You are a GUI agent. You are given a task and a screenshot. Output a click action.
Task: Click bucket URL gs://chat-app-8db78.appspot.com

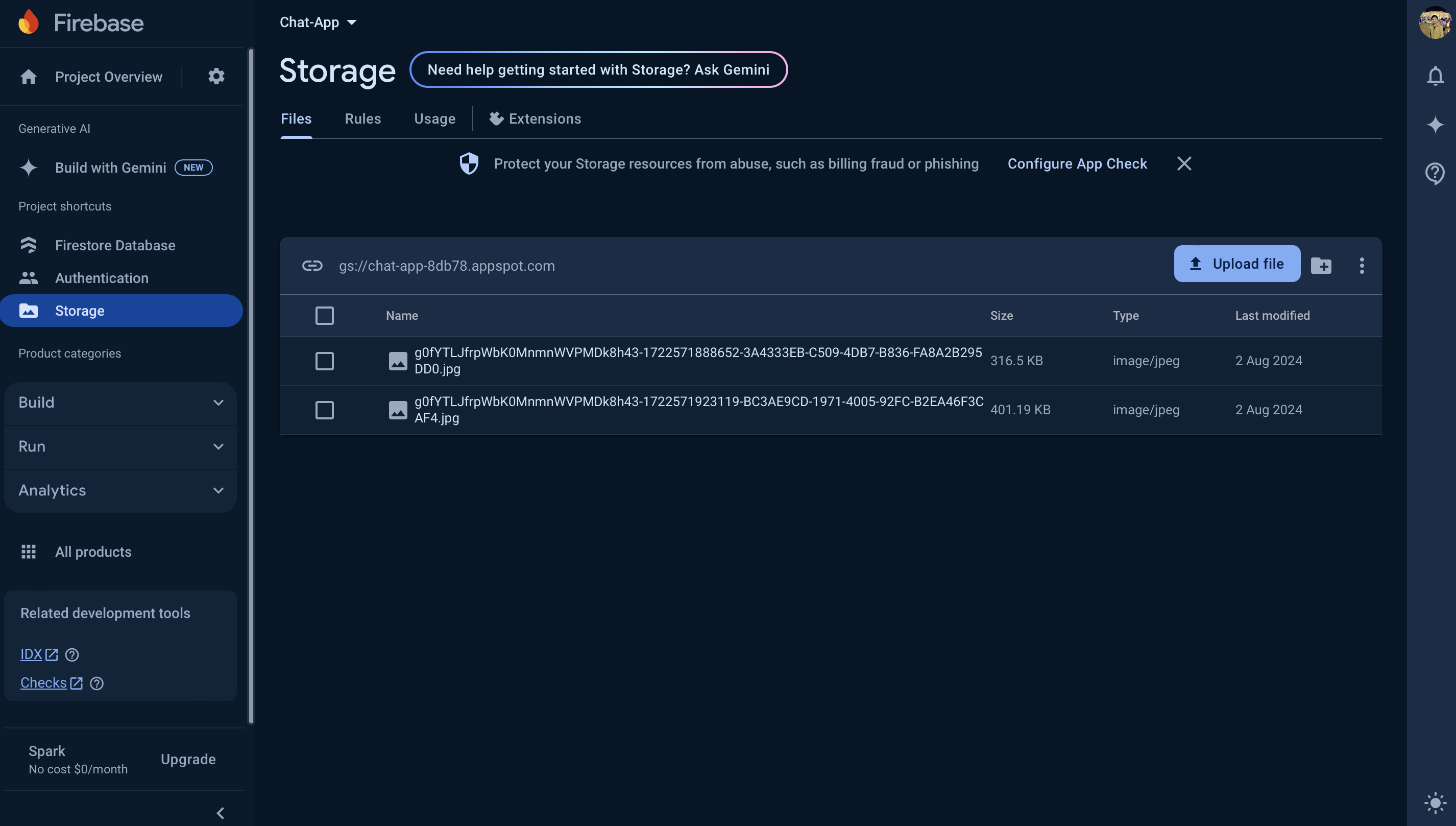click(x=447, y=266)
